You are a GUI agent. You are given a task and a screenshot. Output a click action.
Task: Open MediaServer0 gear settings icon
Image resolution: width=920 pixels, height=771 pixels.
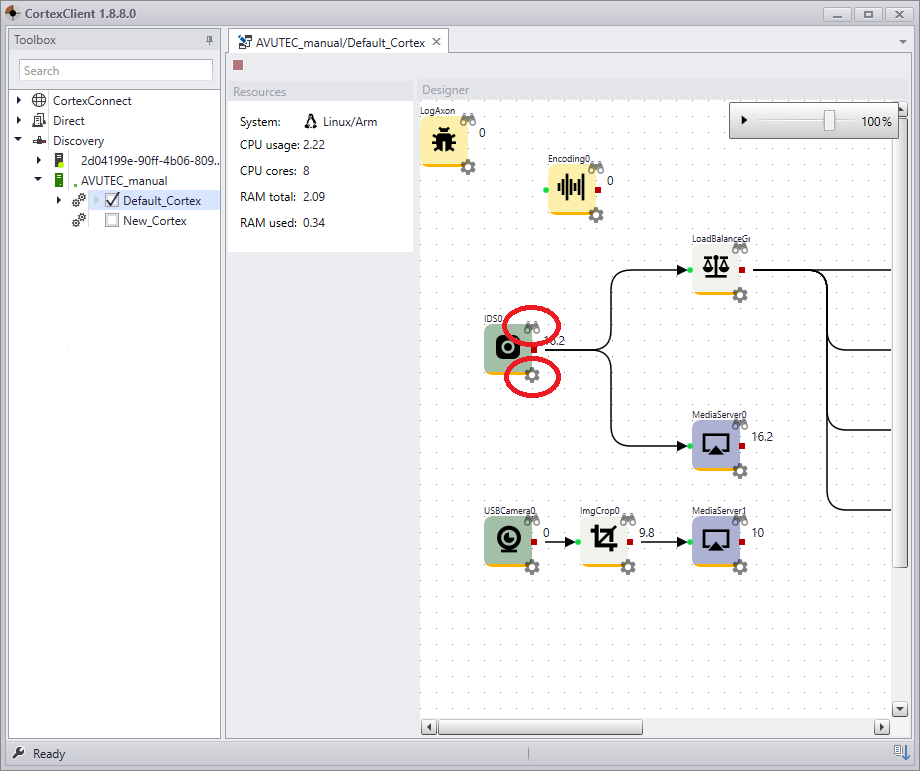(740, 471)
